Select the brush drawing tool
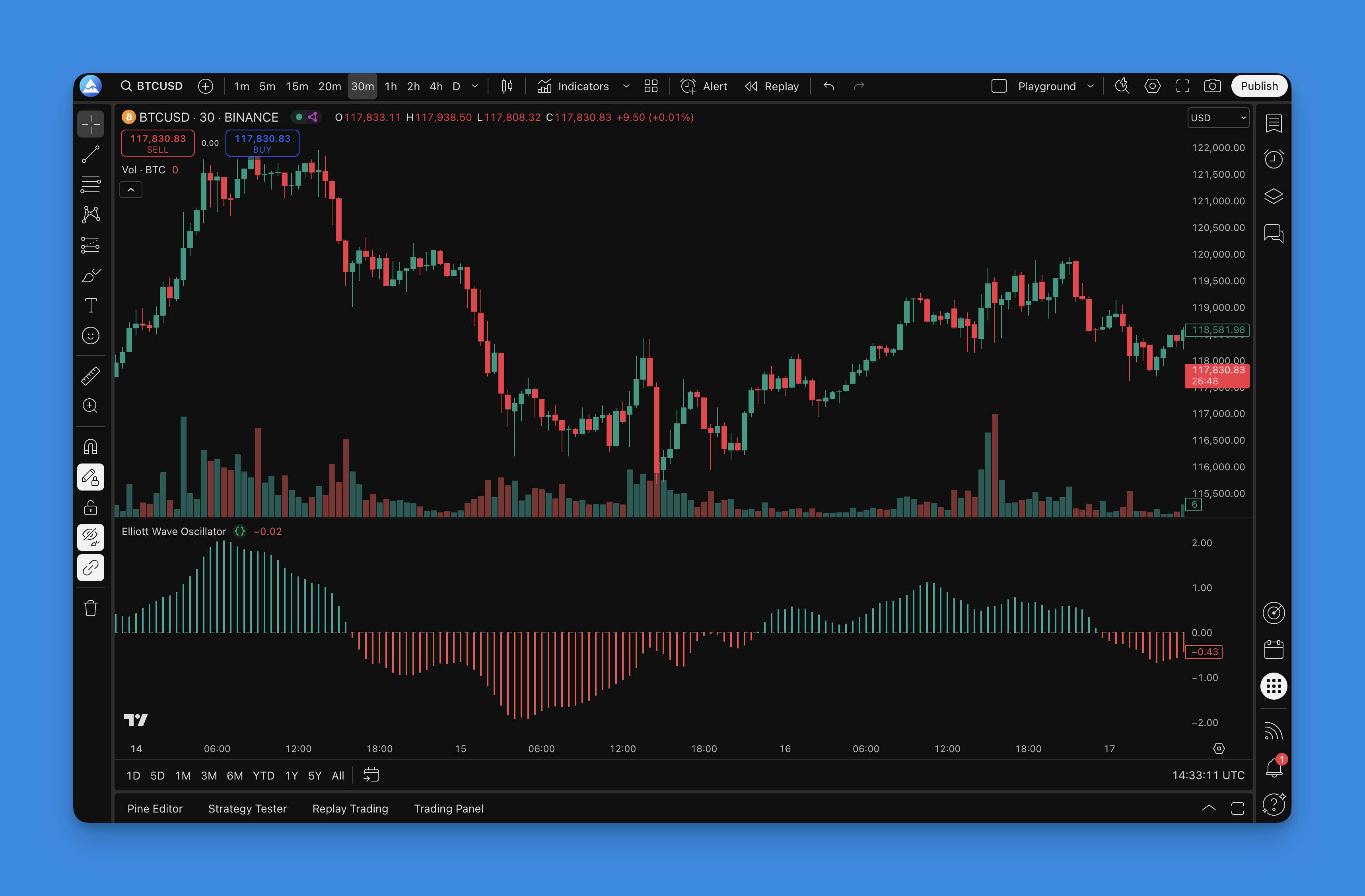Screen dimensions: 1365x896 91,276
